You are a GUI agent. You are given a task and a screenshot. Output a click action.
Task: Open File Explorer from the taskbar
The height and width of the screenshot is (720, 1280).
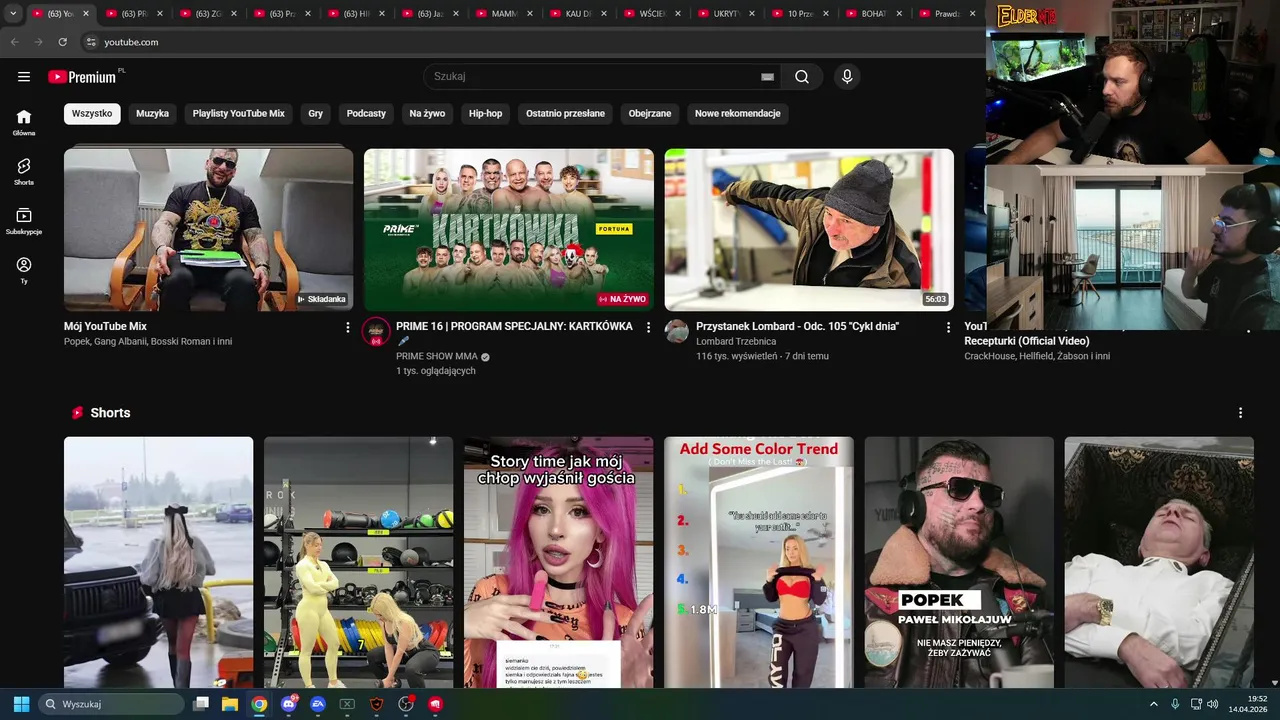click(x=230, y=704)
